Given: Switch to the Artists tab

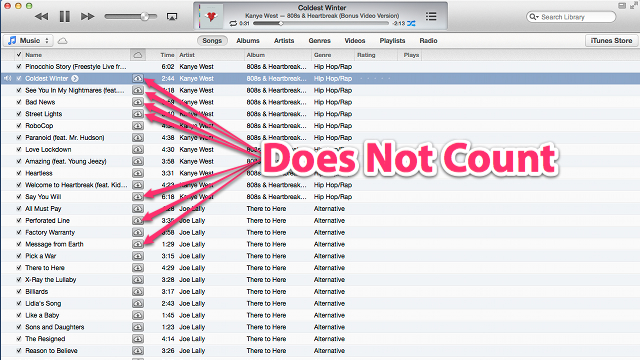Looking at the screenshot, I should point(284,41).
